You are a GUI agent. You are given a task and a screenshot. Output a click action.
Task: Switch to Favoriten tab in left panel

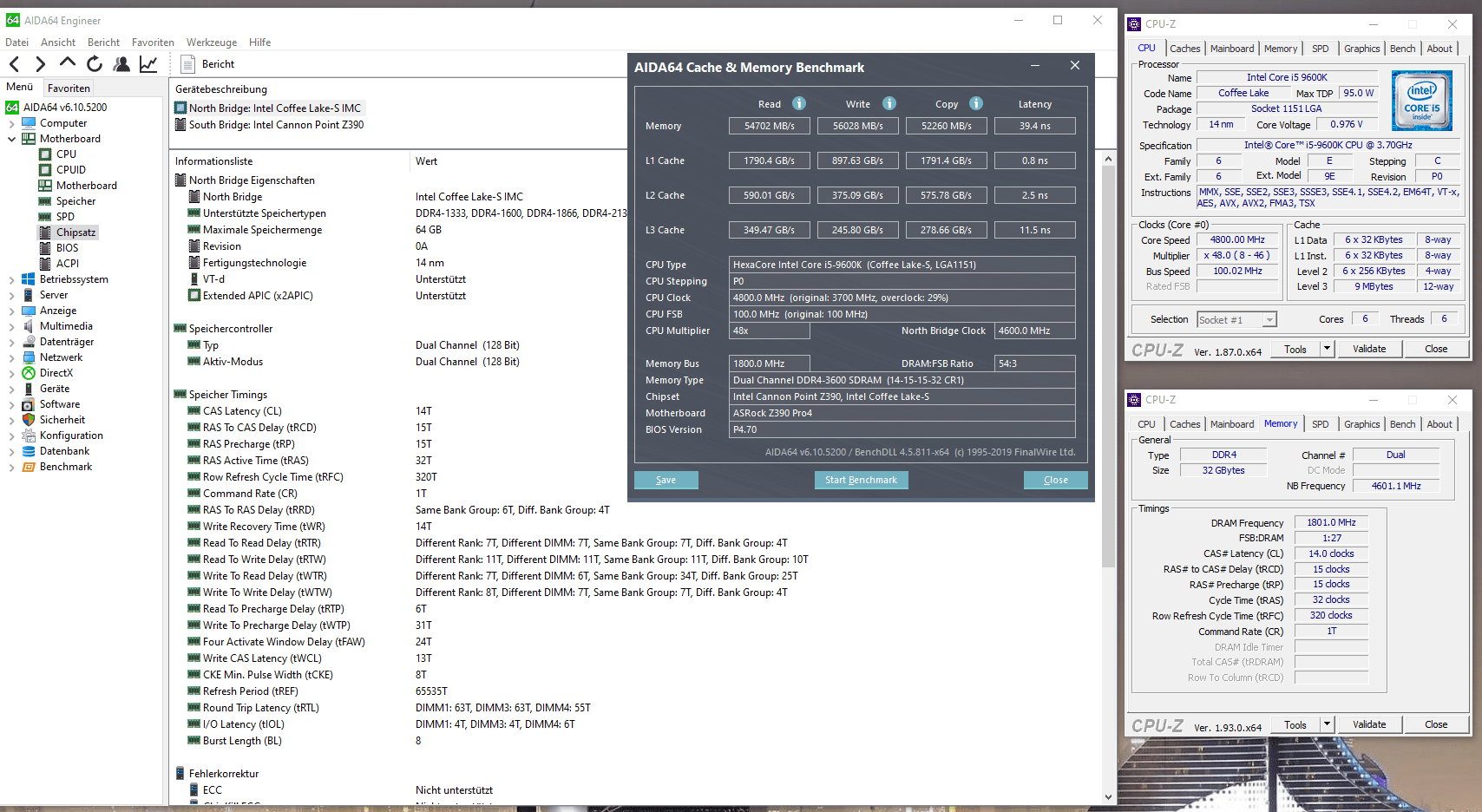[x=69, y=88]
